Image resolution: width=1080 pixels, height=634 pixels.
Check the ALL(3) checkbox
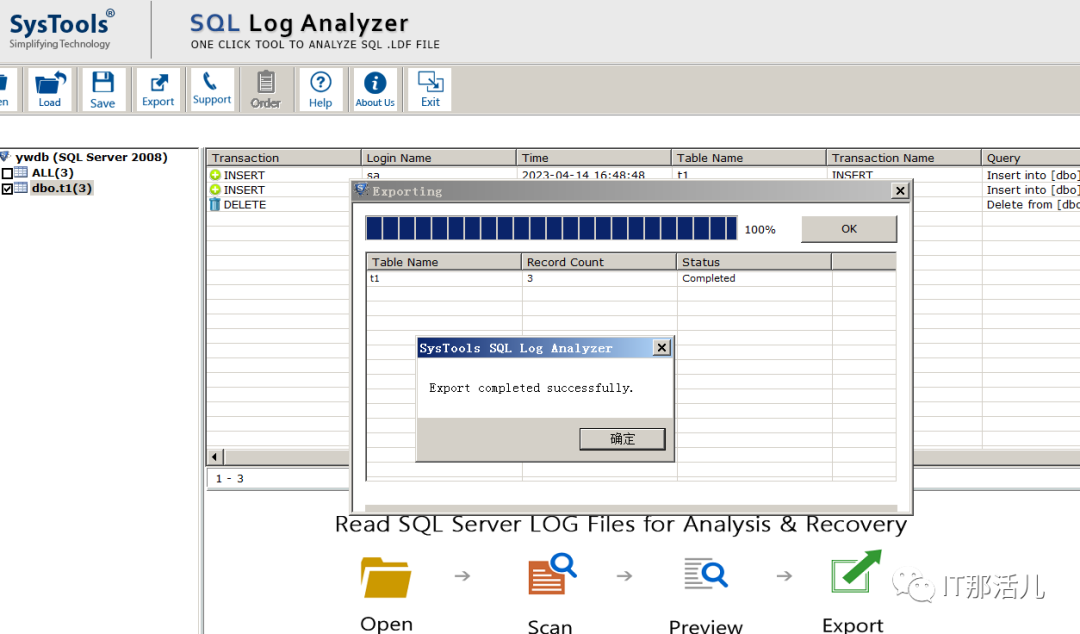[x=7, y=173]
